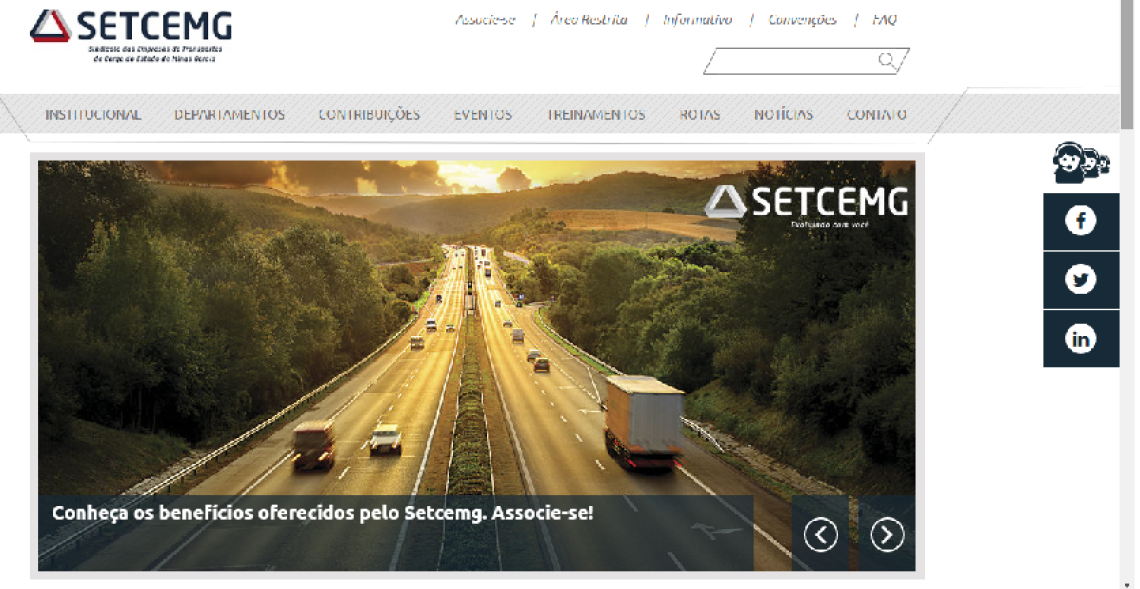
Task: Select the Treinamentos menu item
Action: click(x=596, y=115)
